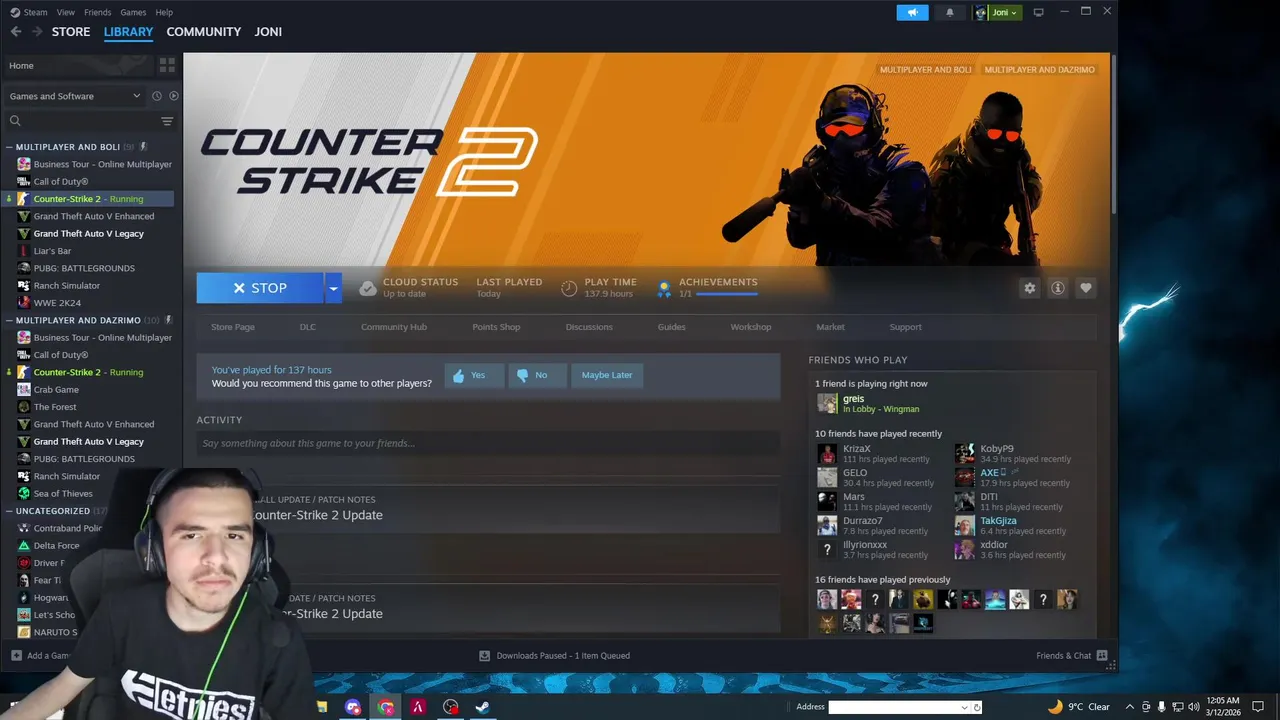Open the notifications bell
The height and width of the screenshot is (720, 1280).
950,12
